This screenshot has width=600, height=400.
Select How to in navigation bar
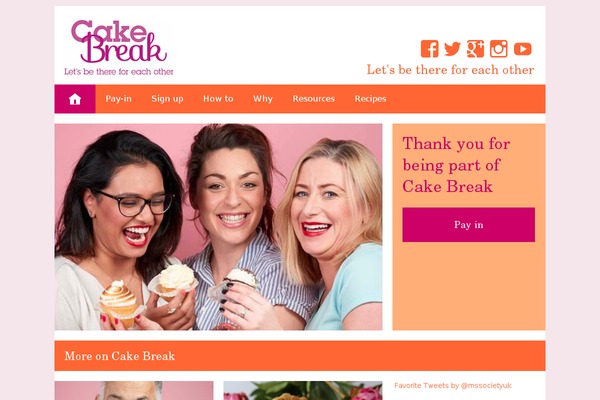pyautogui.click(x=218, y=99)
